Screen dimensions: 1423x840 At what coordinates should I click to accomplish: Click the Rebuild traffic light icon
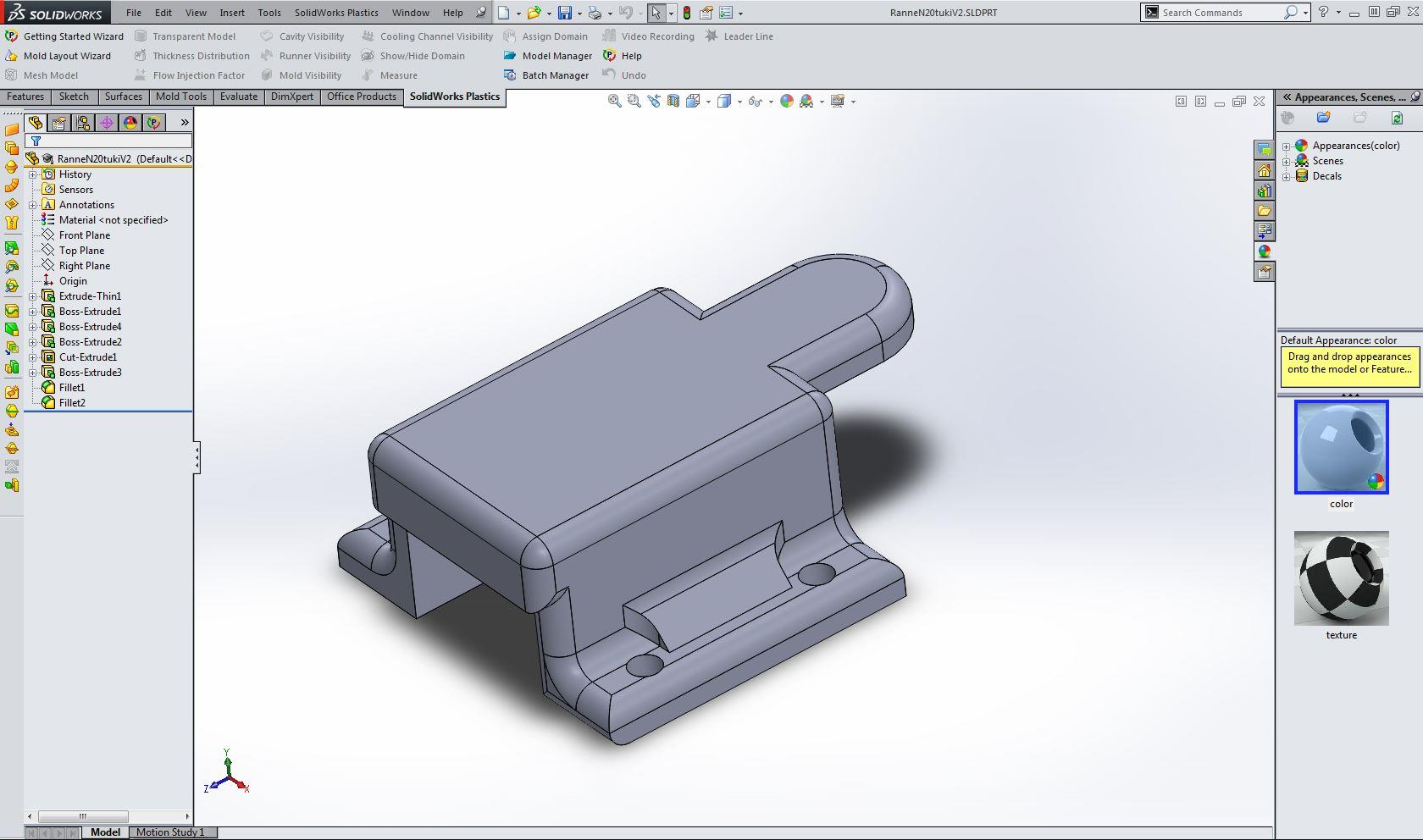coord(687,13)
